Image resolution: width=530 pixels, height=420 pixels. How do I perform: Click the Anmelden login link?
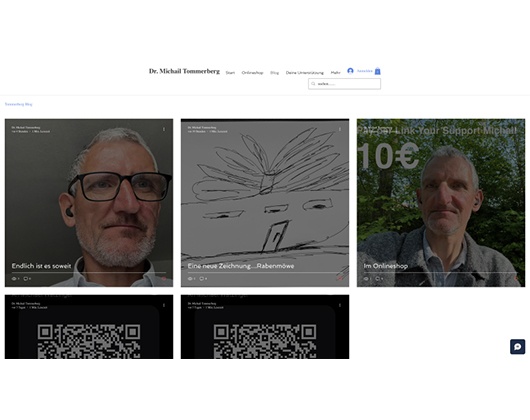pos(365,71)
